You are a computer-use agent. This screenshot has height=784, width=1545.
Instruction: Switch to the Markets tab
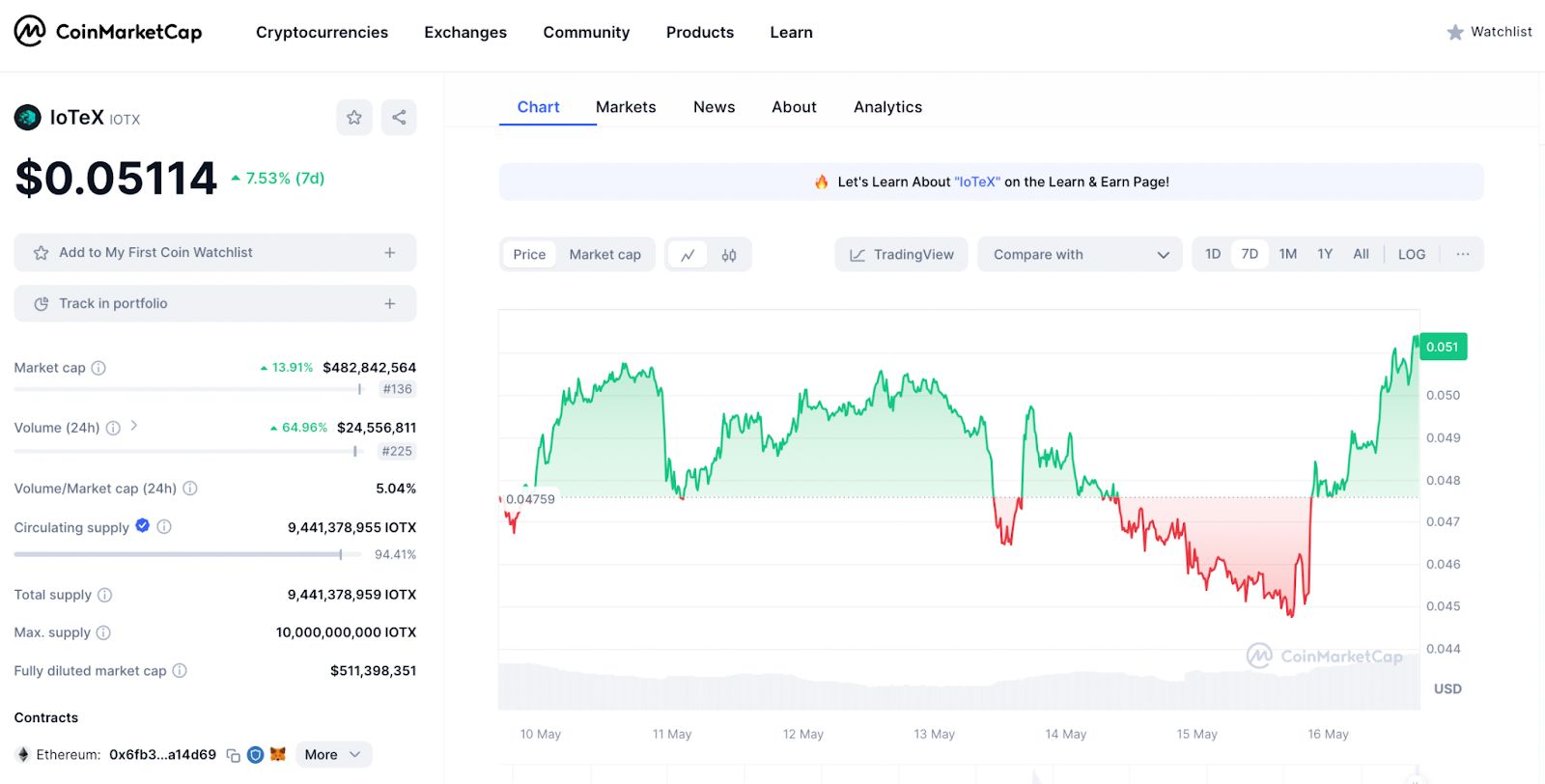tap(626, 107)
